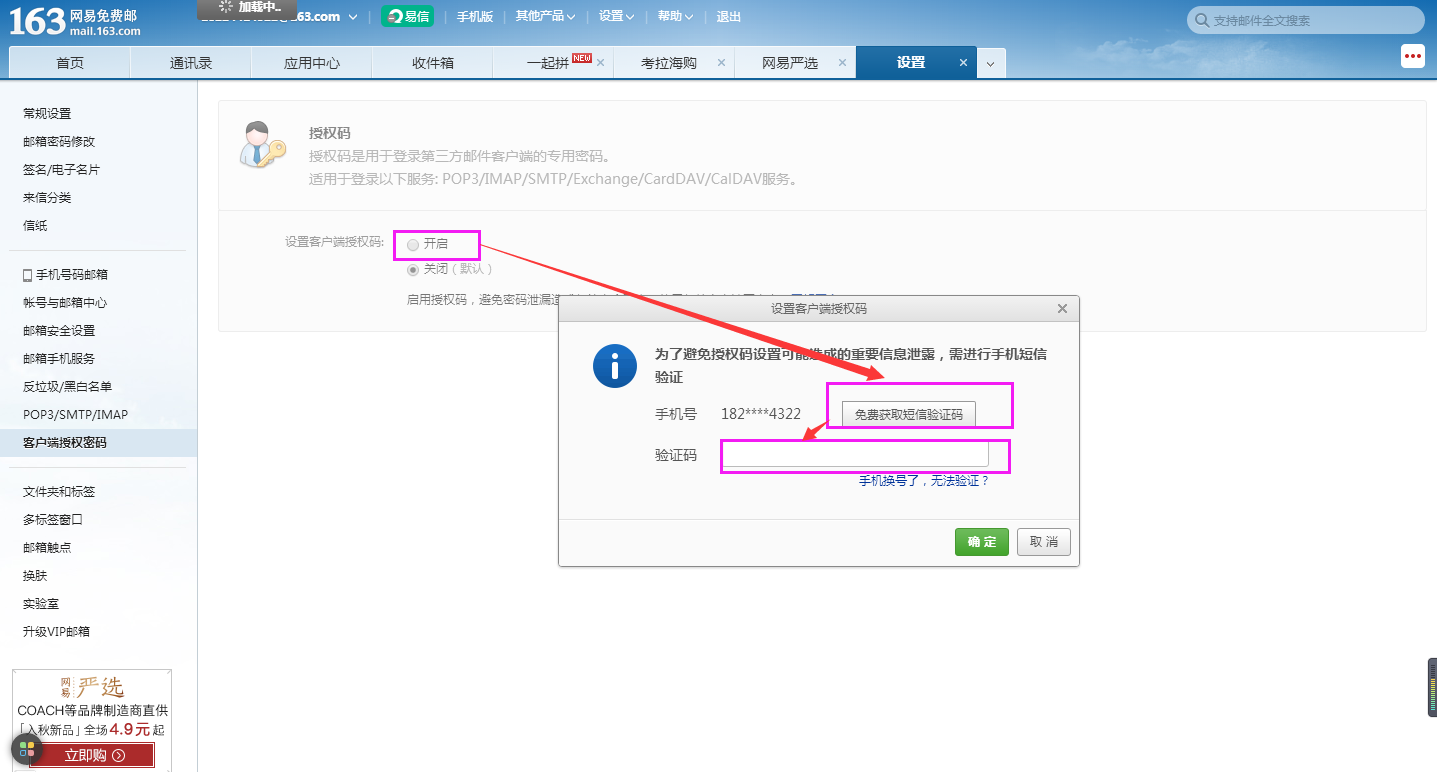
Task: Click the red three-dots more icon
Action: pyautogui.click(x=1412, y=57)
